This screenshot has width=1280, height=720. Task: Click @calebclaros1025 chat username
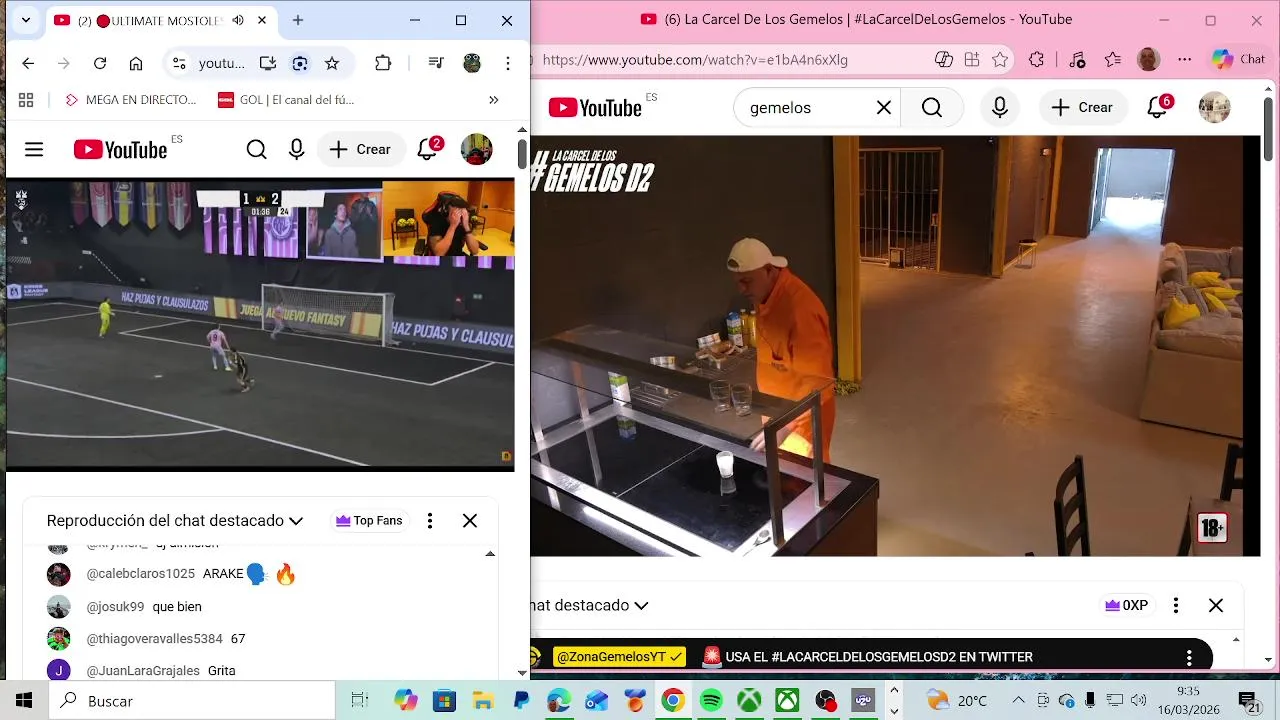click(141, 574)
